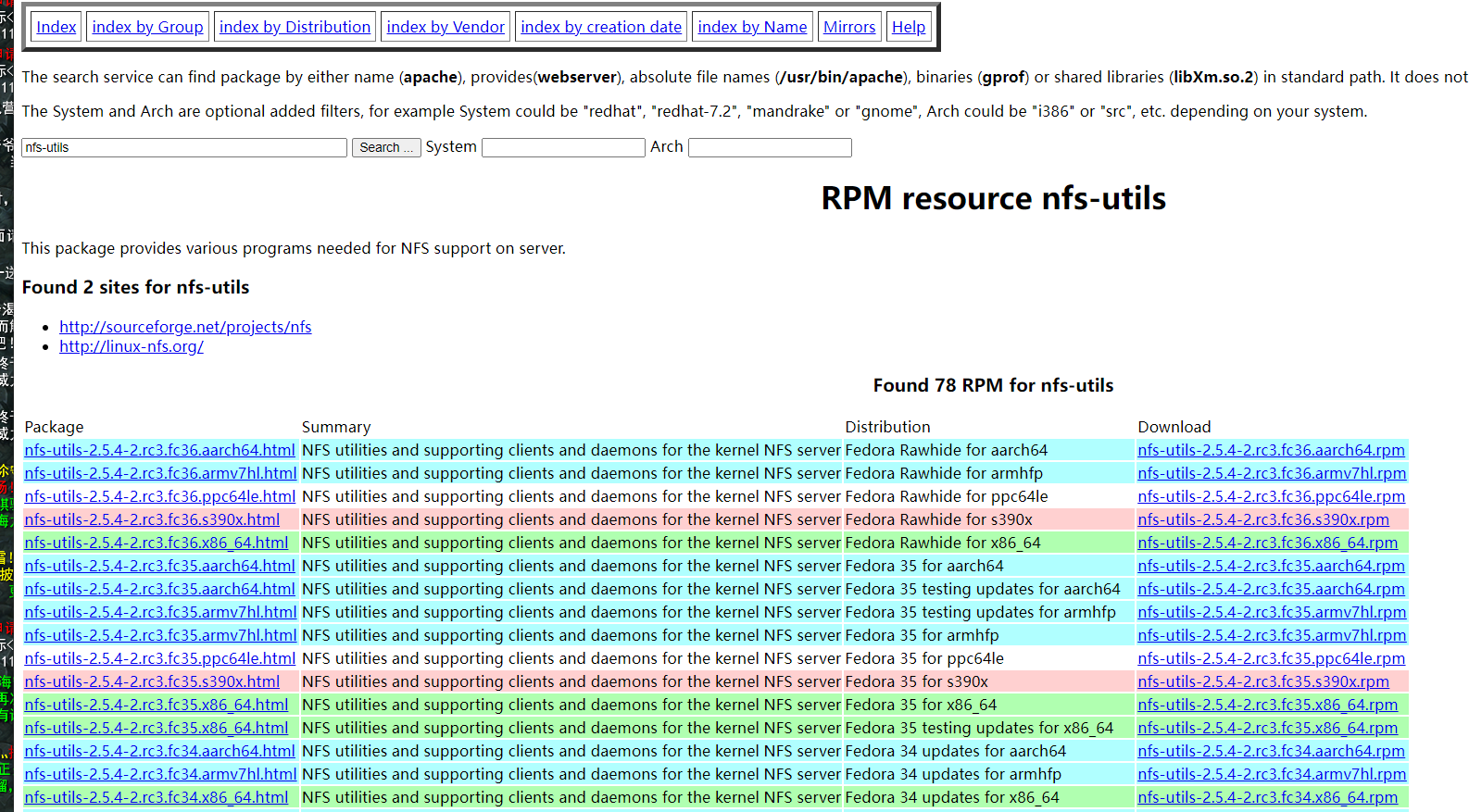
Task: Open nfs-utils-2.5.4-2.rc3.fc34.x86_64.html package page
Action: 157,797
